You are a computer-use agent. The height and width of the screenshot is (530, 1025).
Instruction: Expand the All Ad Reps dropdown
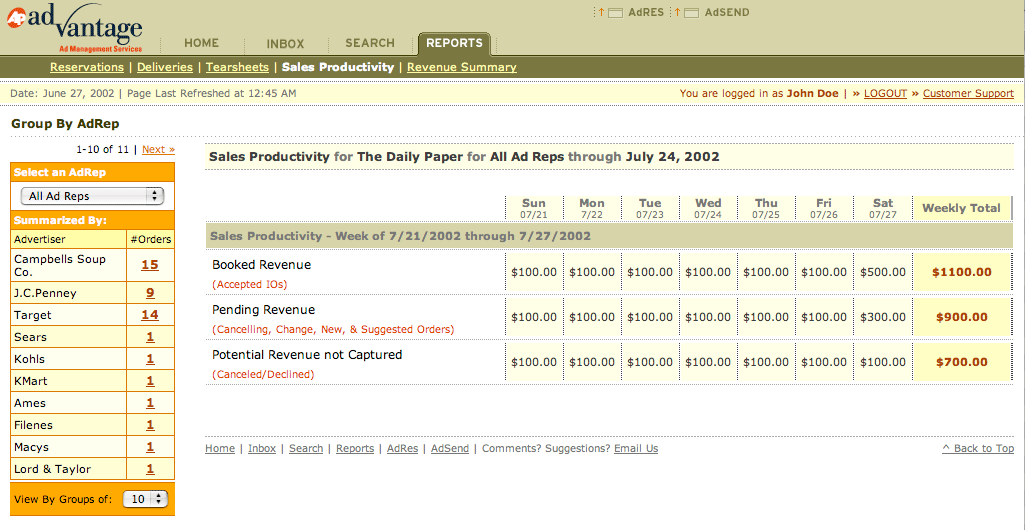coord(92,196)
